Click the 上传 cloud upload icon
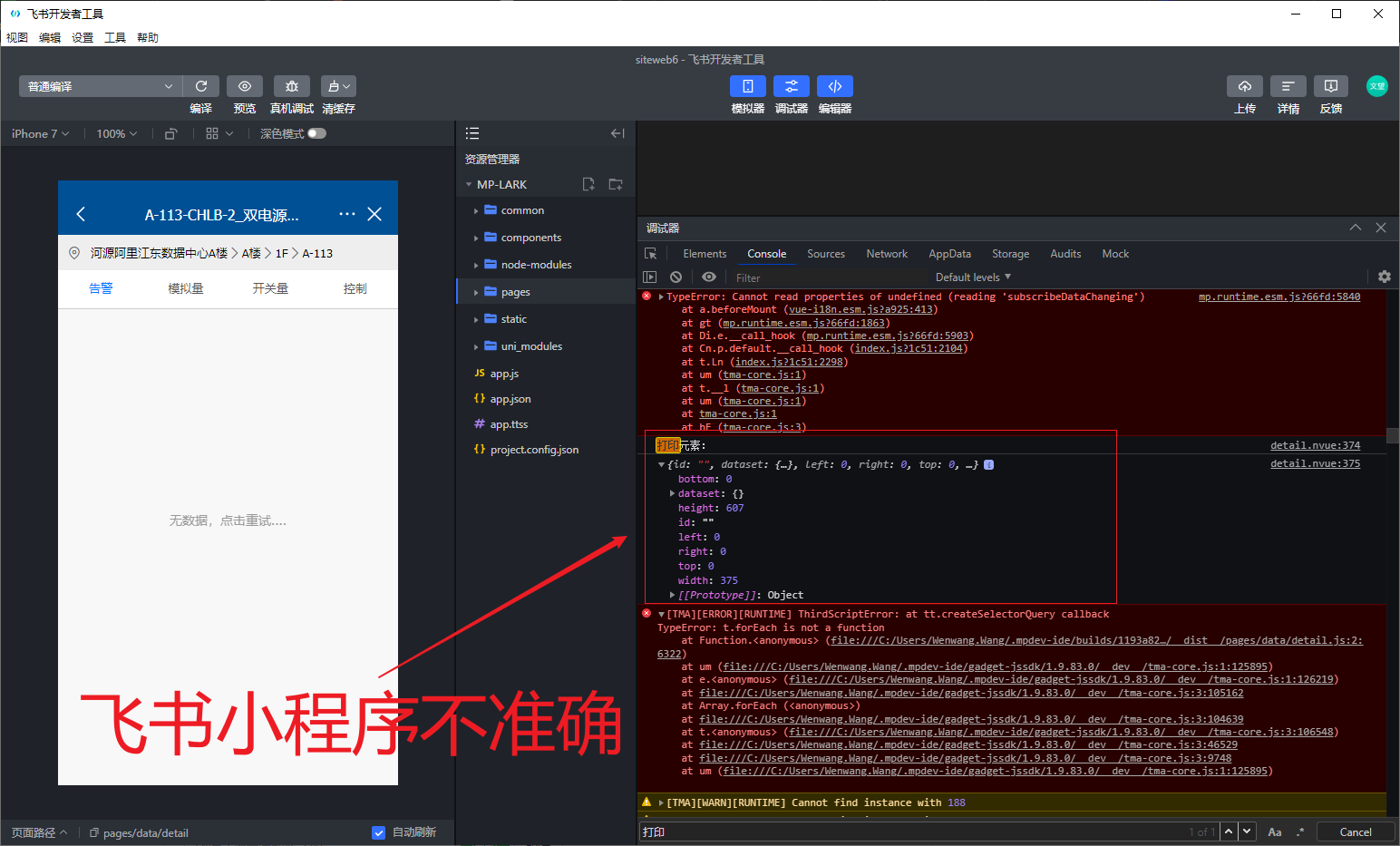 click(1245, 86)
